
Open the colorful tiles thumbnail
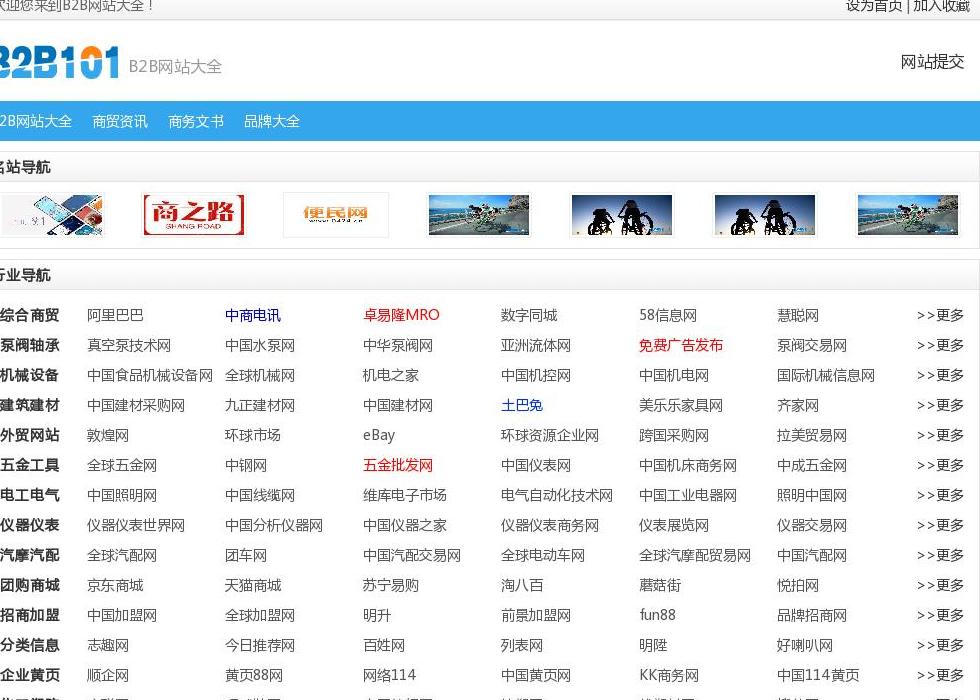coord(51,215)
